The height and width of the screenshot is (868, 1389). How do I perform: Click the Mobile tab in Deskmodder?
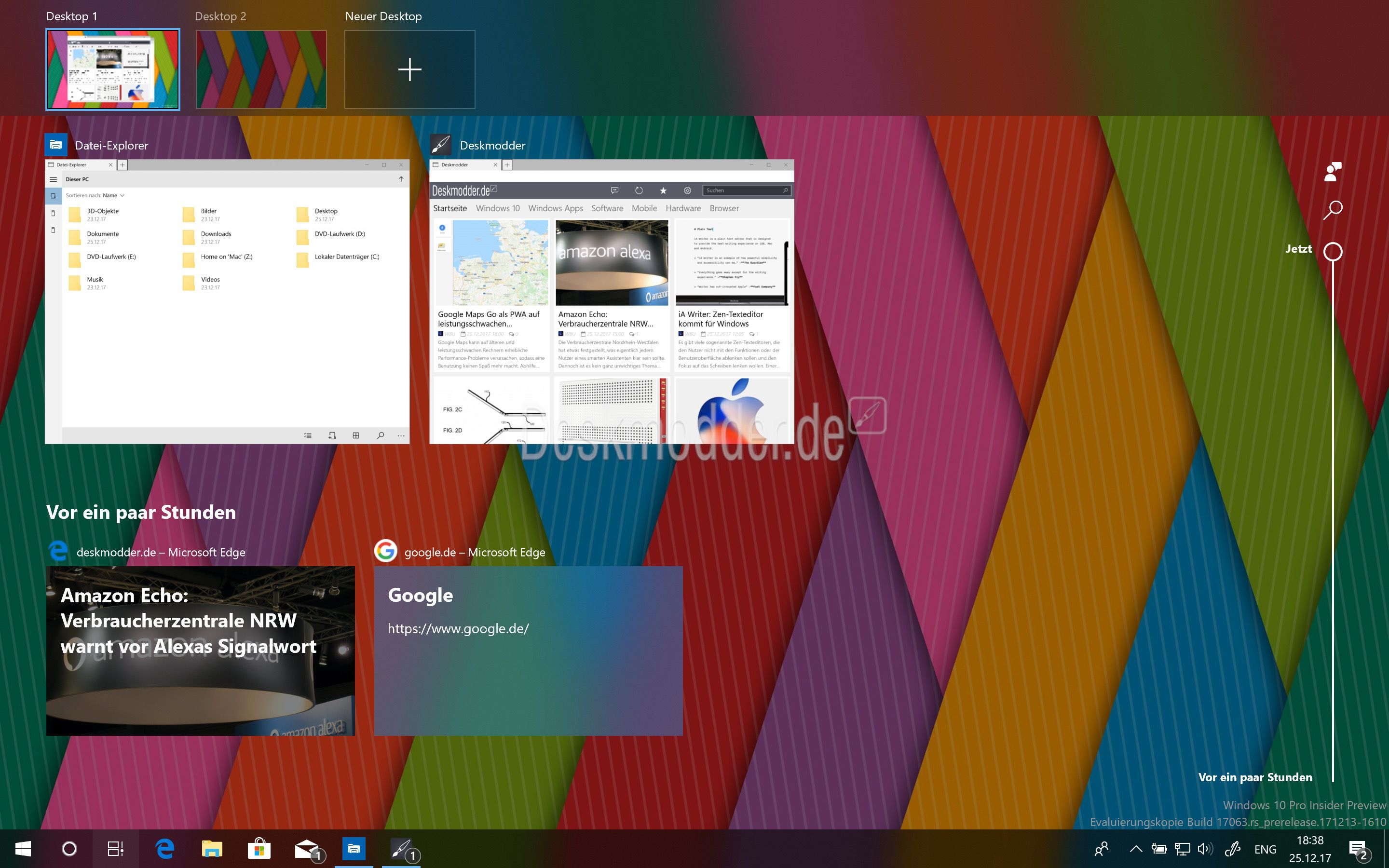click(644, 208)
